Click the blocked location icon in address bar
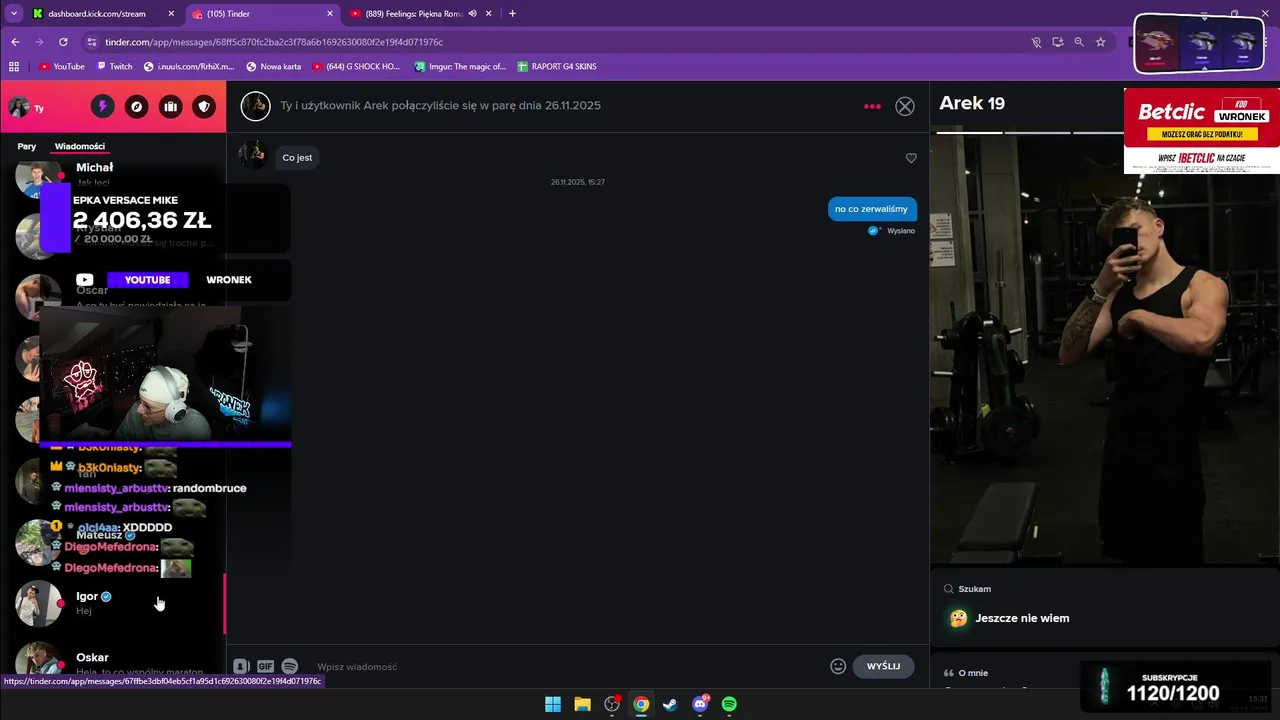This screenshot has width=1280, height=720. pos(1036,42)
